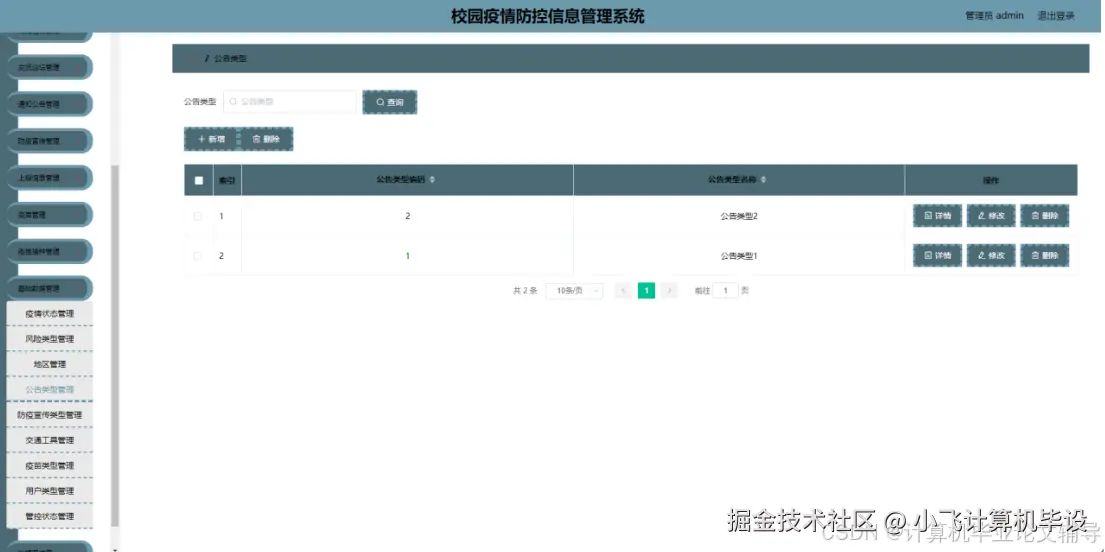Expand 疫苗接种管理 sidebar menu
The width and height of the screenshot is (1105, 552).
click(x=49, y=251)
